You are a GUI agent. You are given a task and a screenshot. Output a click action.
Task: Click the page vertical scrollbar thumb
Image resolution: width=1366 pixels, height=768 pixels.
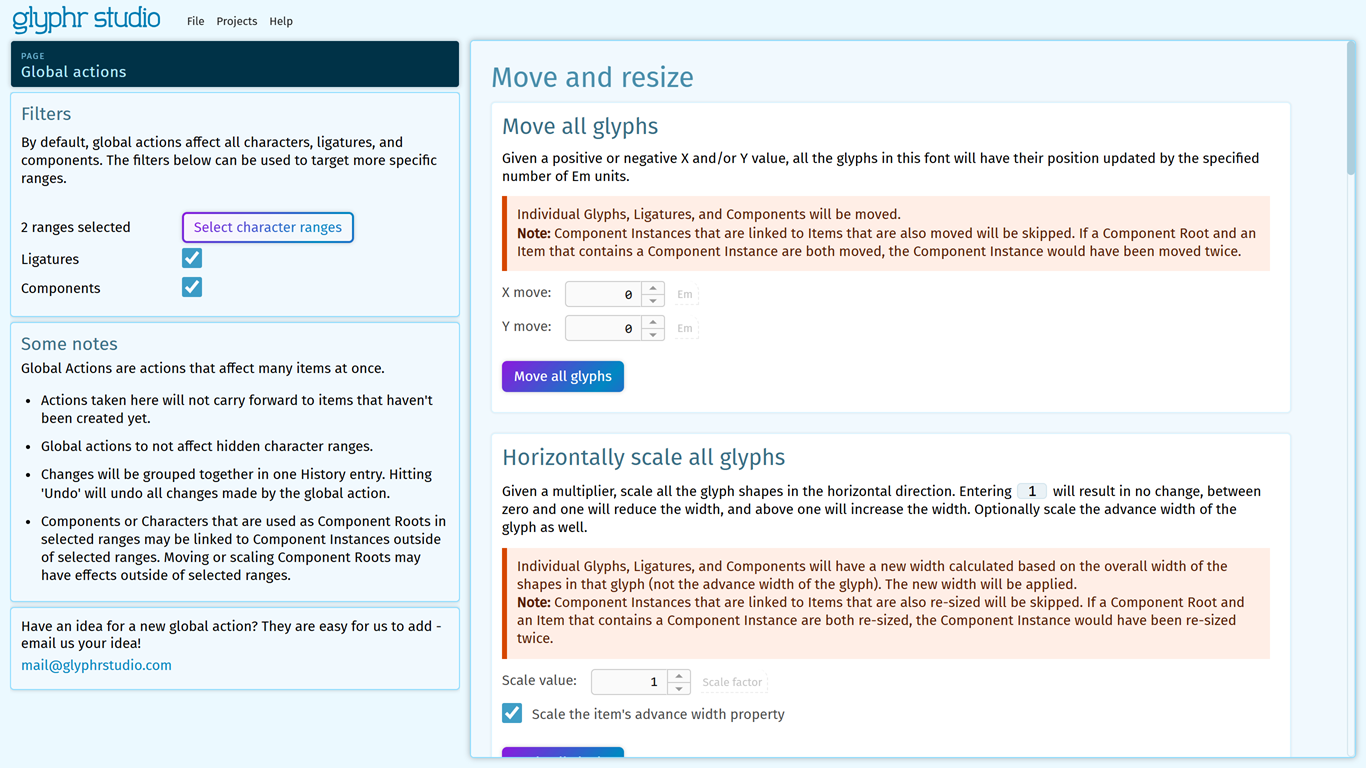coord(1351,108)
